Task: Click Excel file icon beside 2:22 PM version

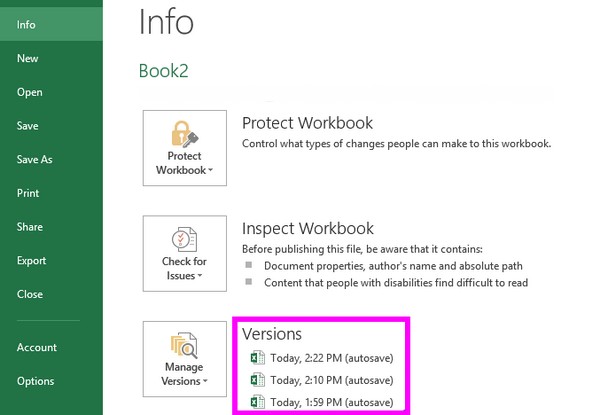Action: tap(257, 358)
